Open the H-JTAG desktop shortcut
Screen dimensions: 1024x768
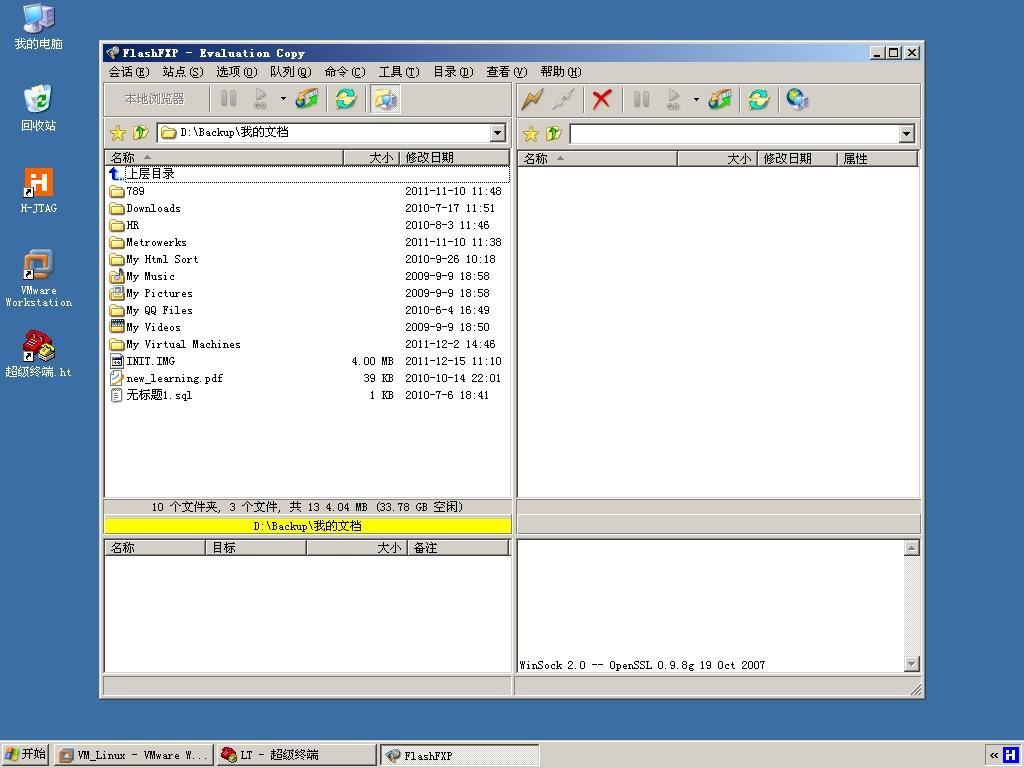coord(39,190)
